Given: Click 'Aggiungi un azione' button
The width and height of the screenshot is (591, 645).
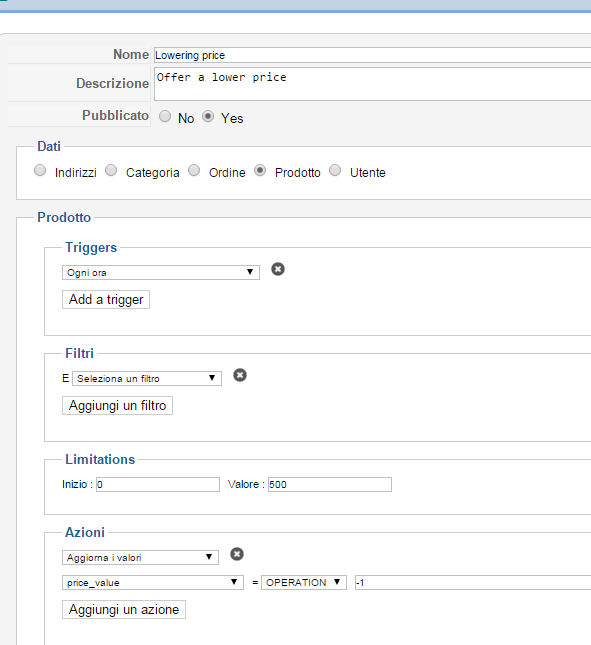Looking at the screenshot, I should coord(124,610).
